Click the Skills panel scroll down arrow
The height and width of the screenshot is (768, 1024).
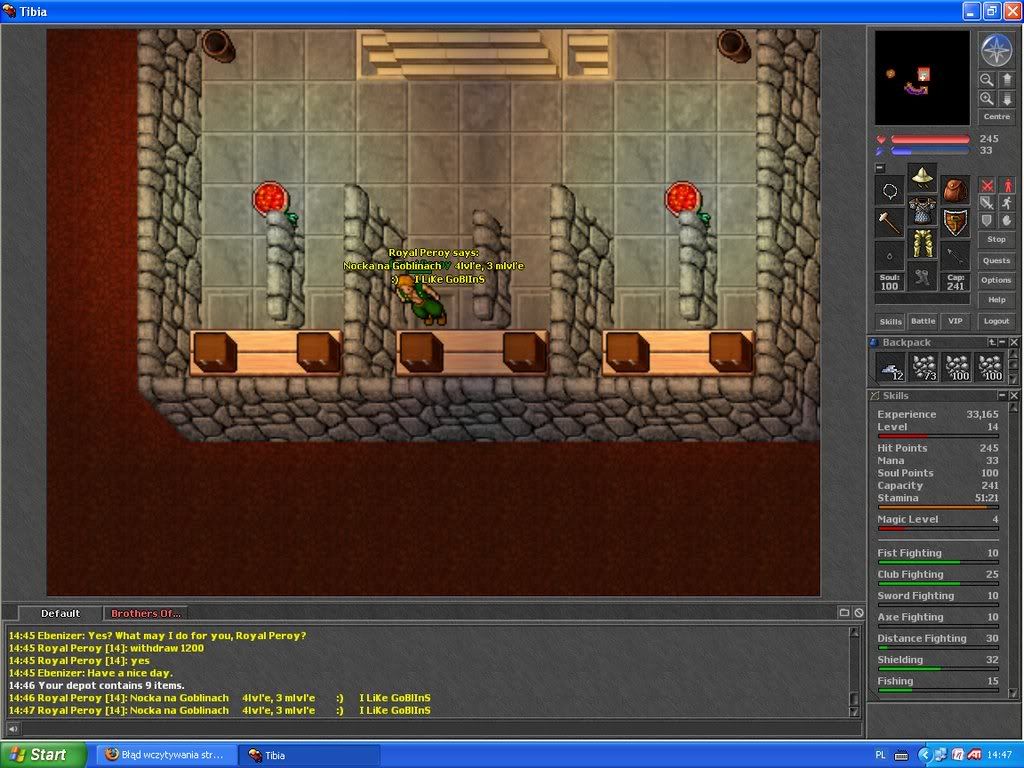coord(1014,693)
